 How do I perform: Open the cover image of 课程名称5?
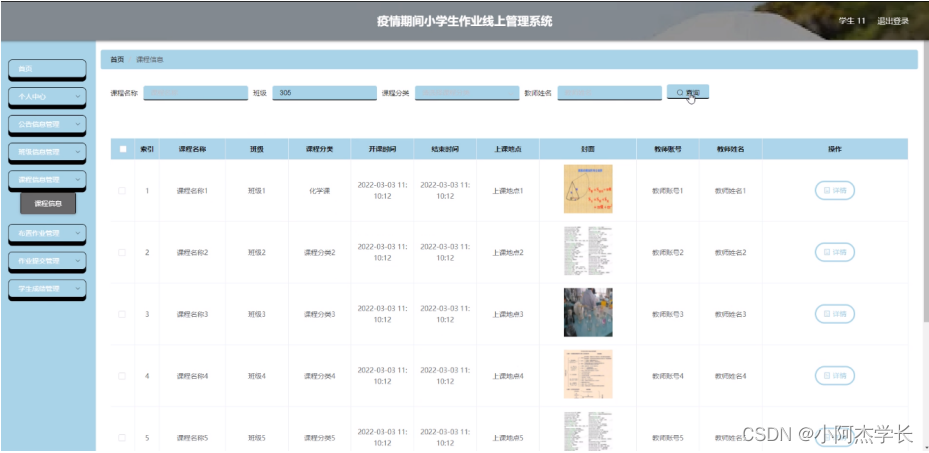pos(588,432)
